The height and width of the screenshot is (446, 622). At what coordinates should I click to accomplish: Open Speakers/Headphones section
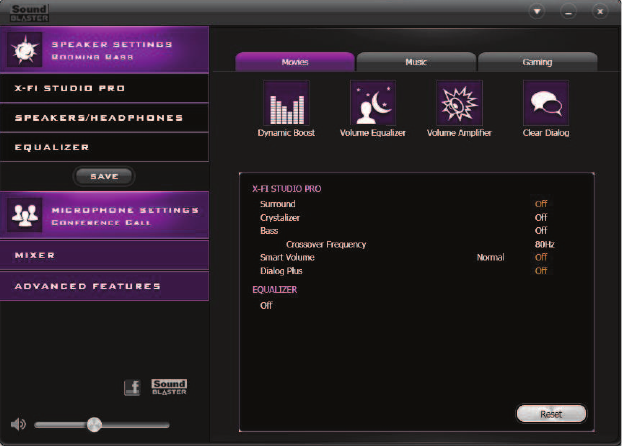(104, 118)
